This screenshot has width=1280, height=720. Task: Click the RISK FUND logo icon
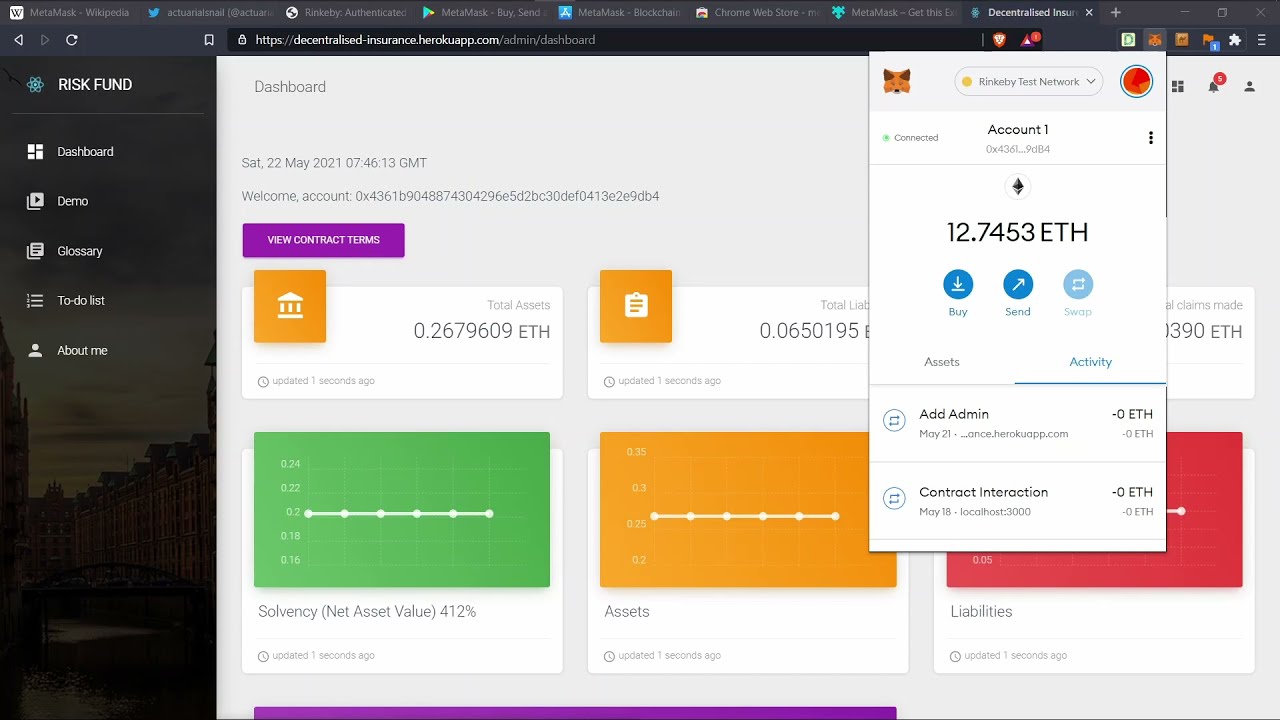point(36,85)
